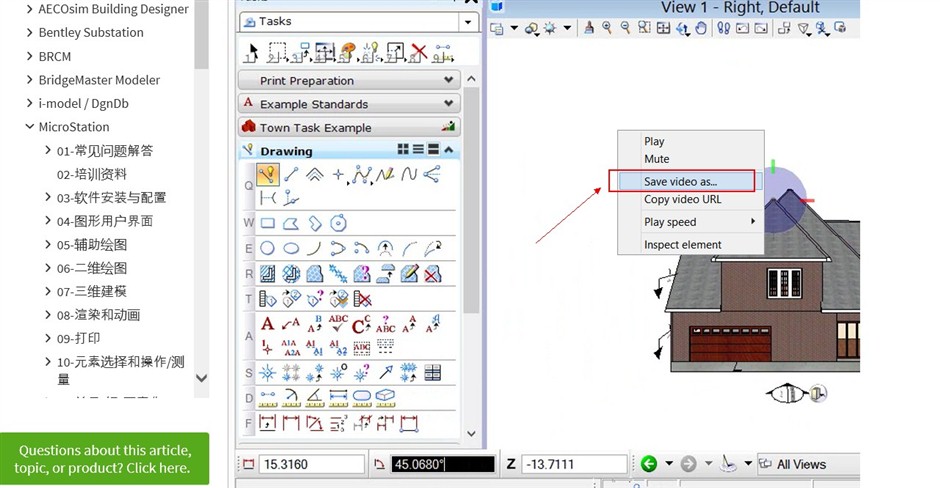Click the Town Task Example header
Screen dimensions: 940x488
pyautogui.click(x=350, y=127)
